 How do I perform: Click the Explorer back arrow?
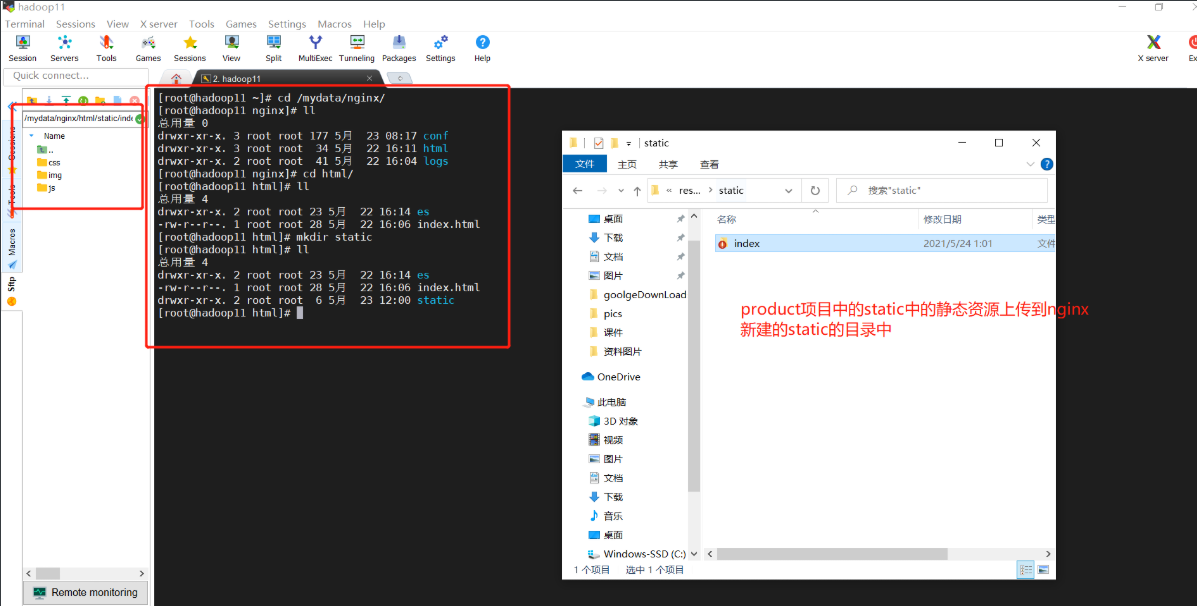[x=577, y=191]
